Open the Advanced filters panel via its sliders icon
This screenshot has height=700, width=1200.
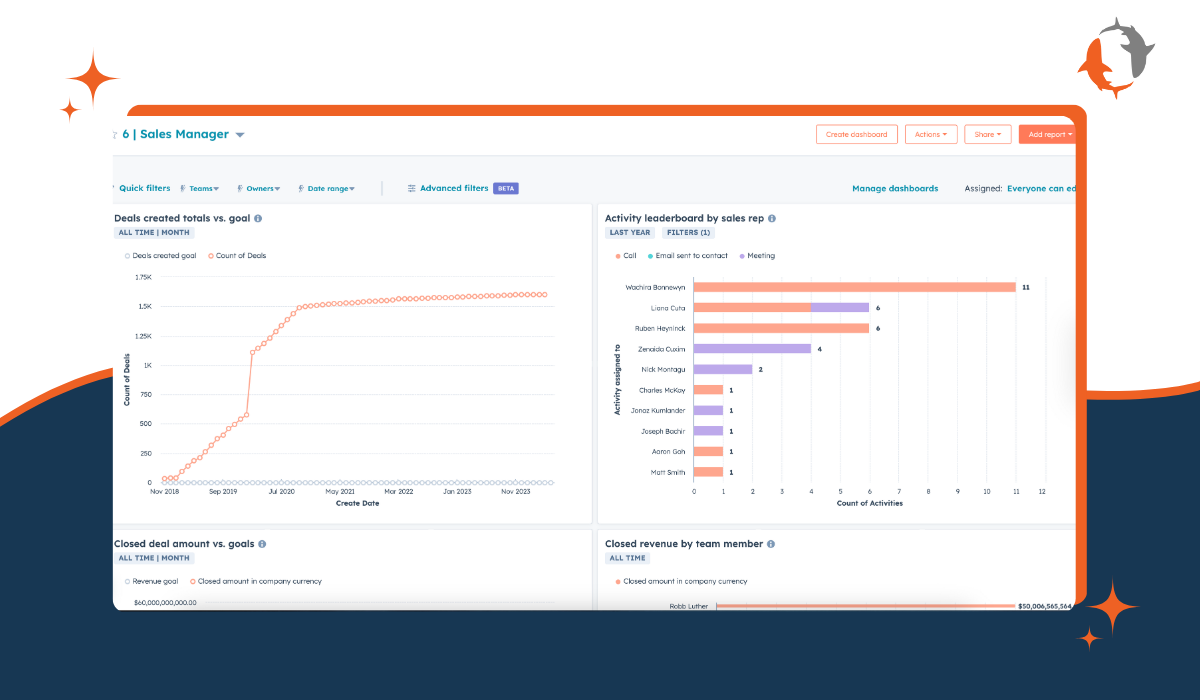tap(412, 188)
